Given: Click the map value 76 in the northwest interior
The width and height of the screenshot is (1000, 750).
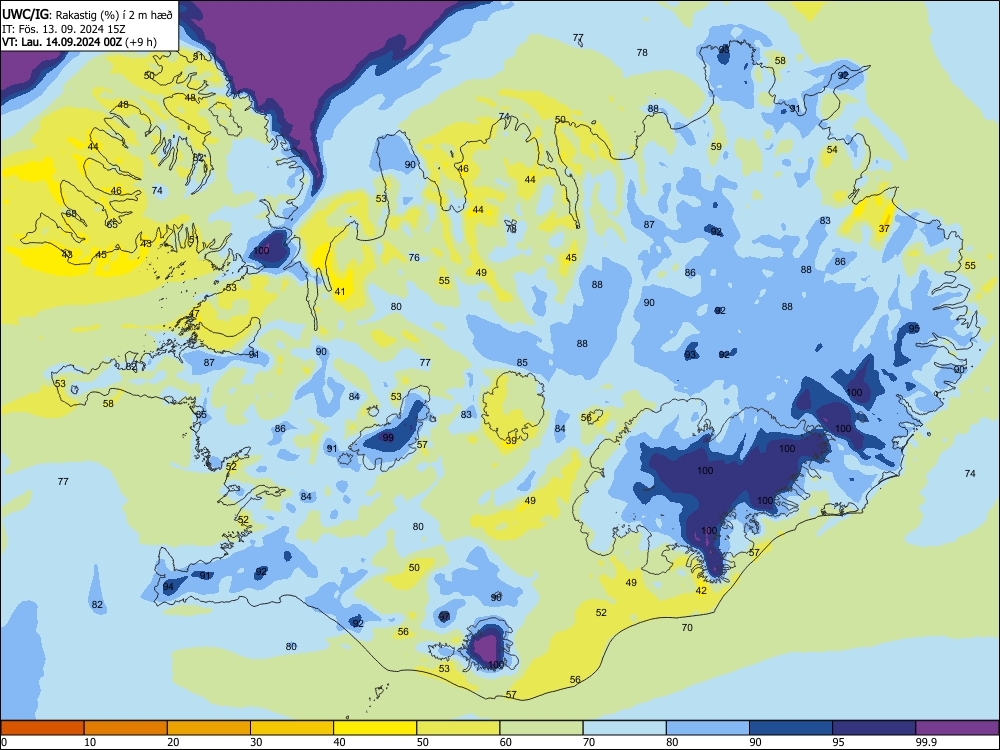Looking at the screenshot, I should click(x=414, y=257).
